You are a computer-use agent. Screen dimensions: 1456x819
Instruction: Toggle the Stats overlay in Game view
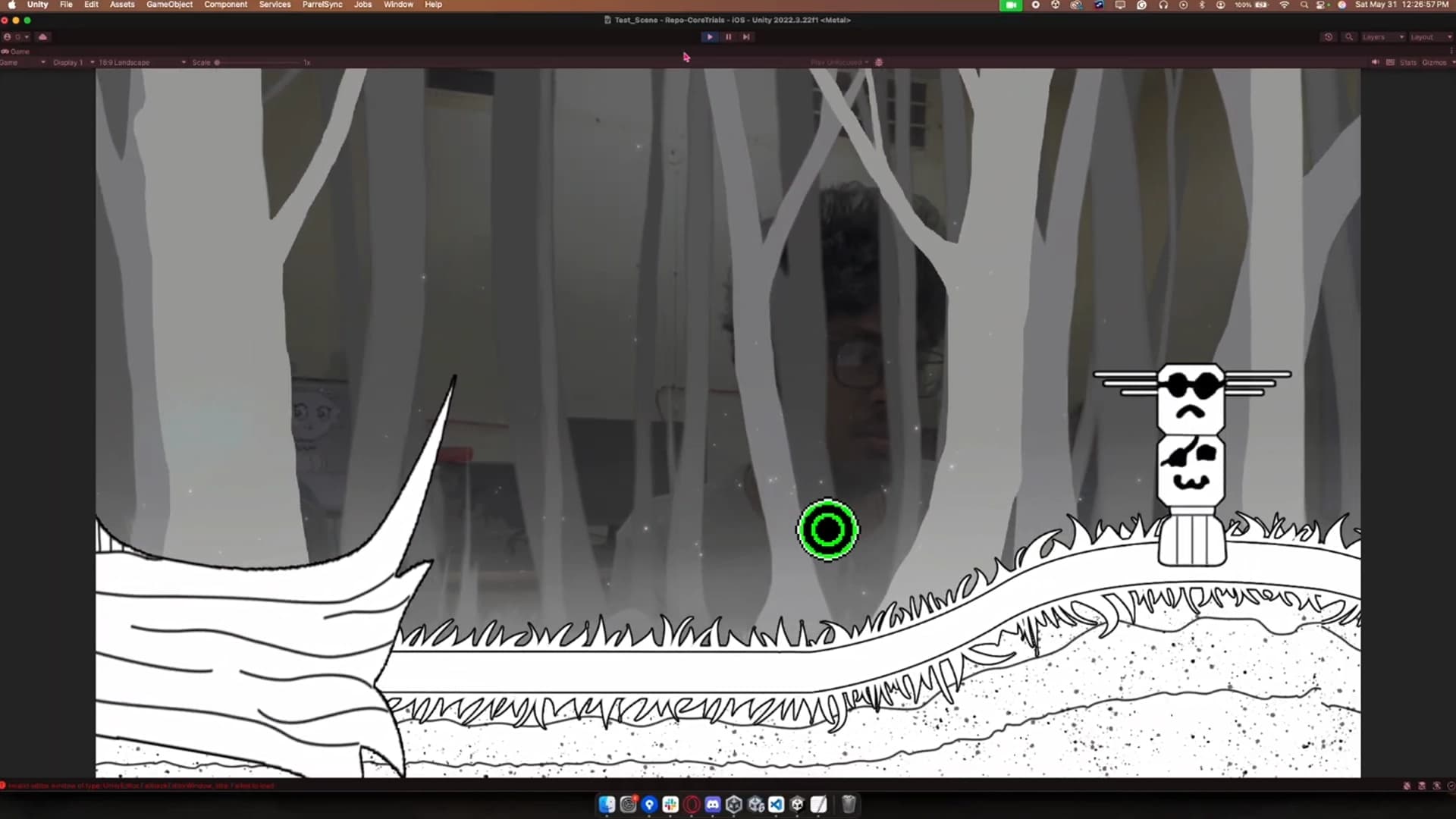click(1408, 62)
